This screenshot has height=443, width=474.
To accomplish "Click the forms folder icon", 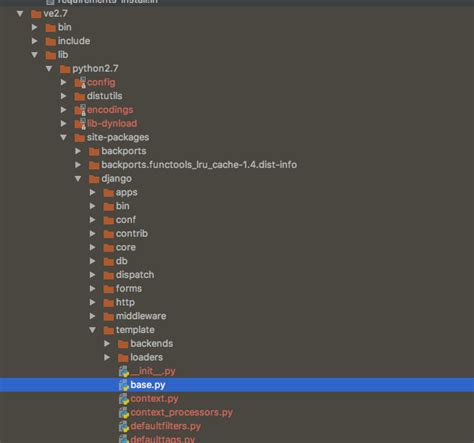I will coord(109,289).
